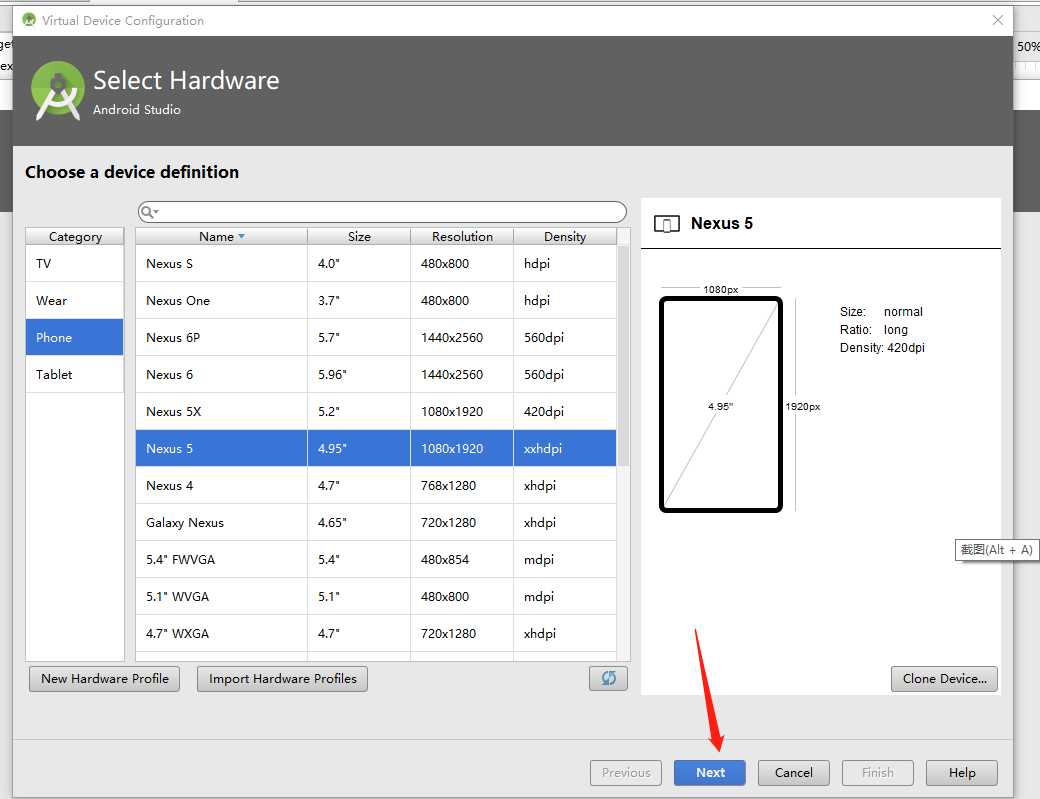Select the Nexus 5 device row
1040x799 pixels.
tap(376, 448)
